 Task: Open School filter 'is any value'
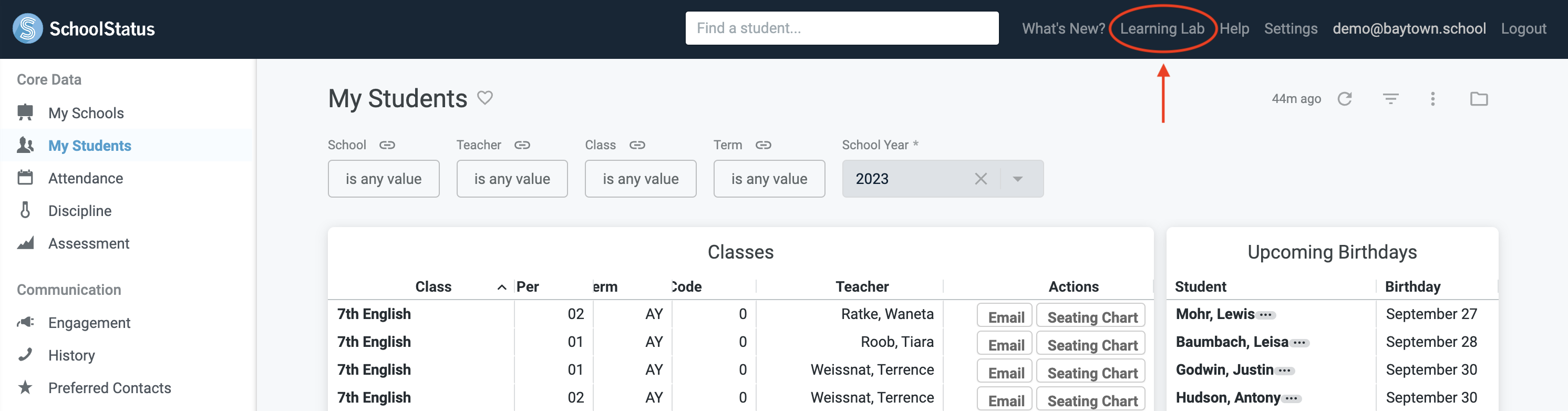(x=384, y=178)
